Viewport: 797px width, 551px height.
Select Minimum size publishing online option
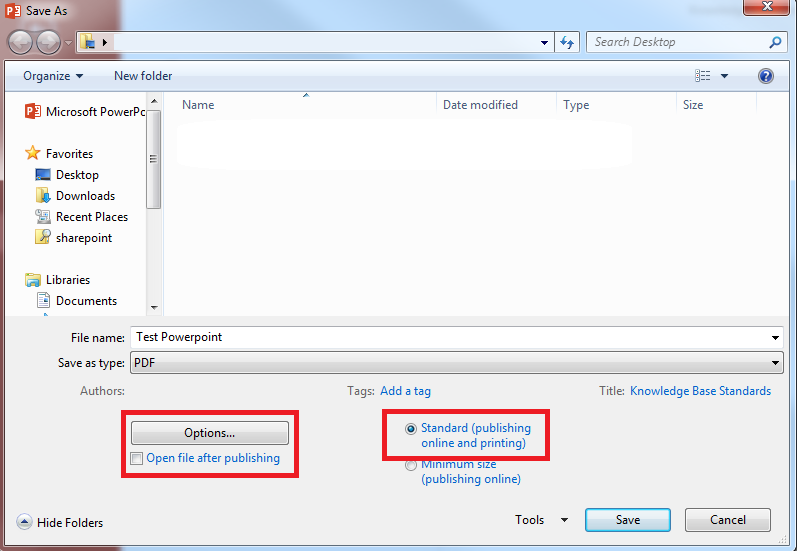tap(411, 465)
